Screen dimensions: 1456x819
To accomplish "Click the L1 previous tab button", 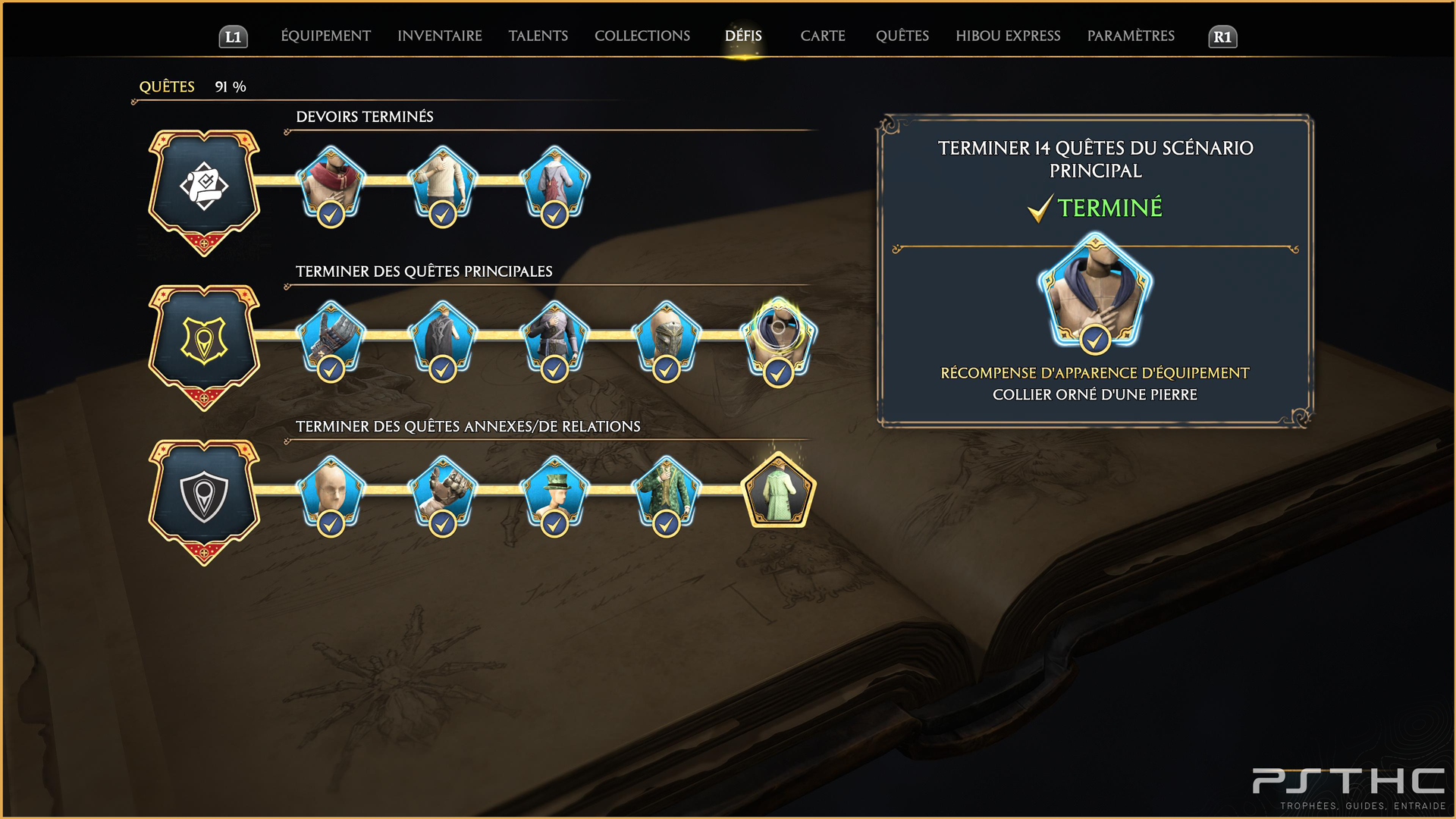I will pyautogui.click(x=234, y=36).
